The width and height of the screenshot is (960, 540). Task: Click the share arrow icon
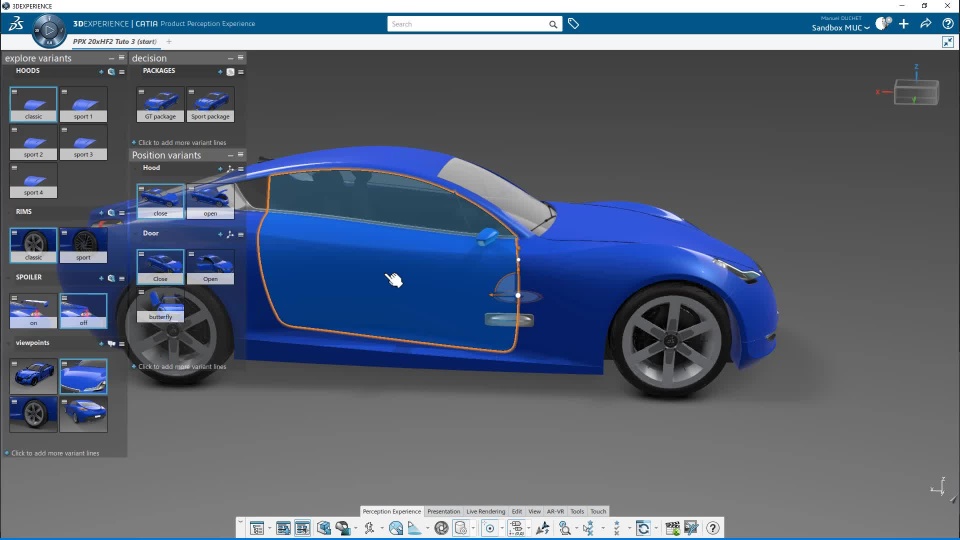[x=926, y=24]
